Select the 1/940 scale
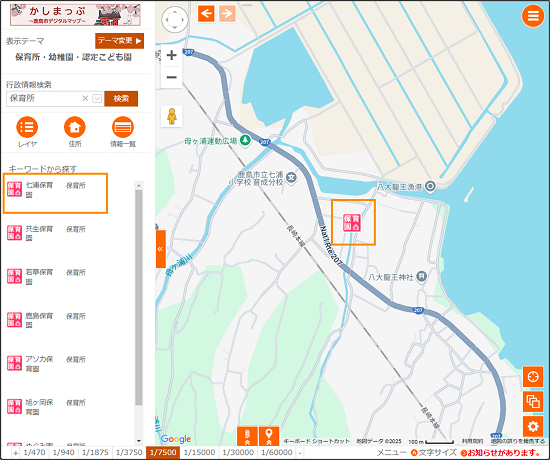 tap(64, 453)
